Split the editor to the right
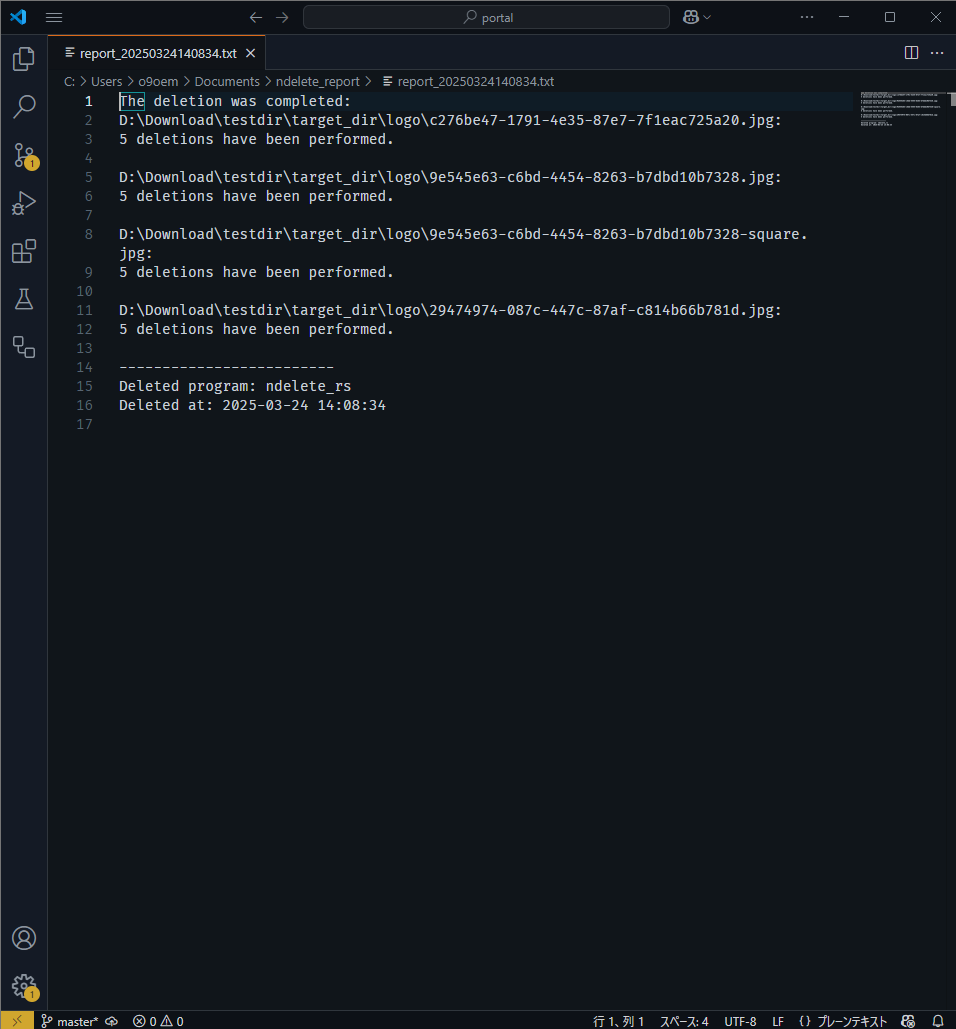This screenshot has height=1029, width=956. click(911, 53)
